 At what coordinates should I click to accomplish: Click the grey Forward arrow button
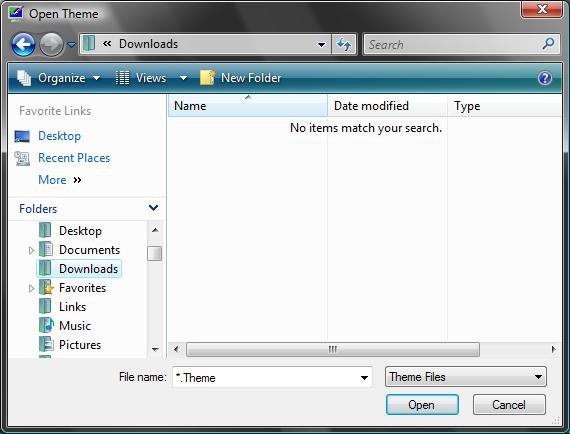pos(51,45)
